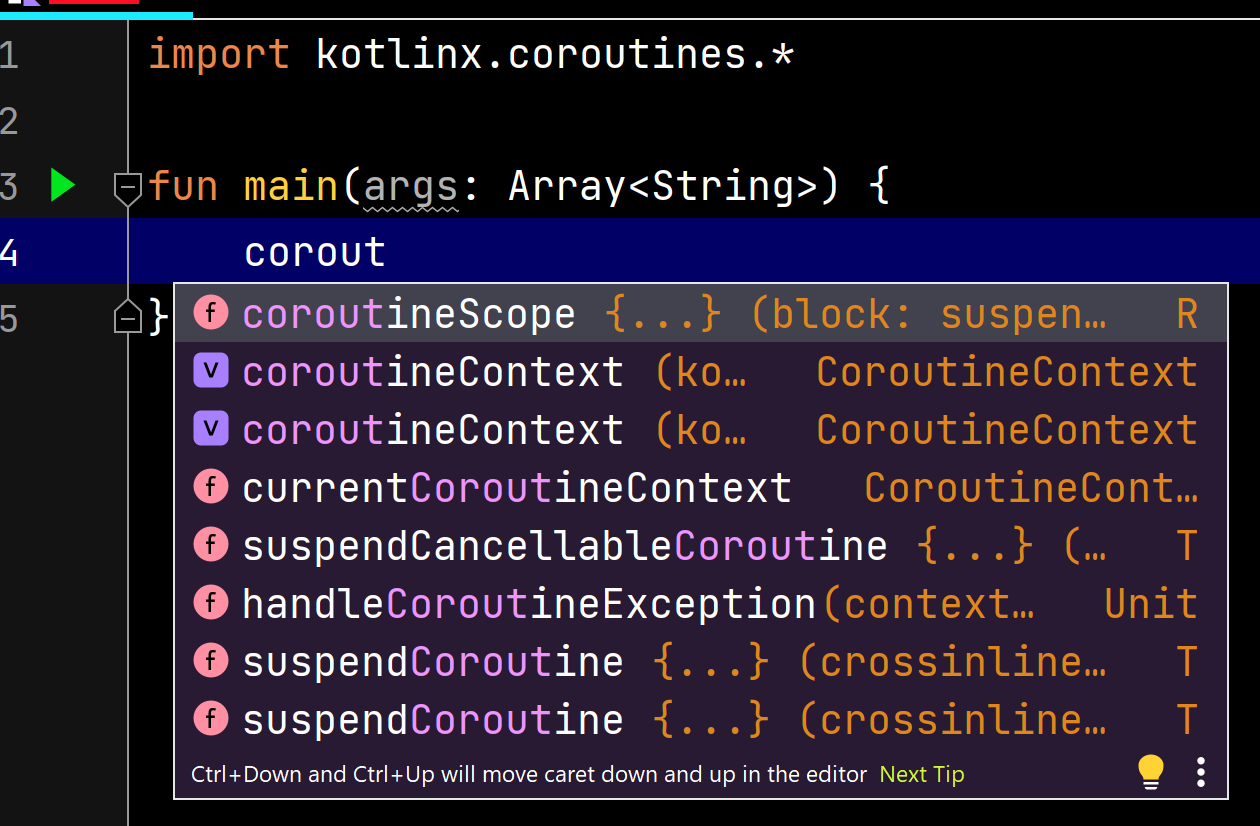Click the function icon next to coroutineScope

[x=211, y=314]
